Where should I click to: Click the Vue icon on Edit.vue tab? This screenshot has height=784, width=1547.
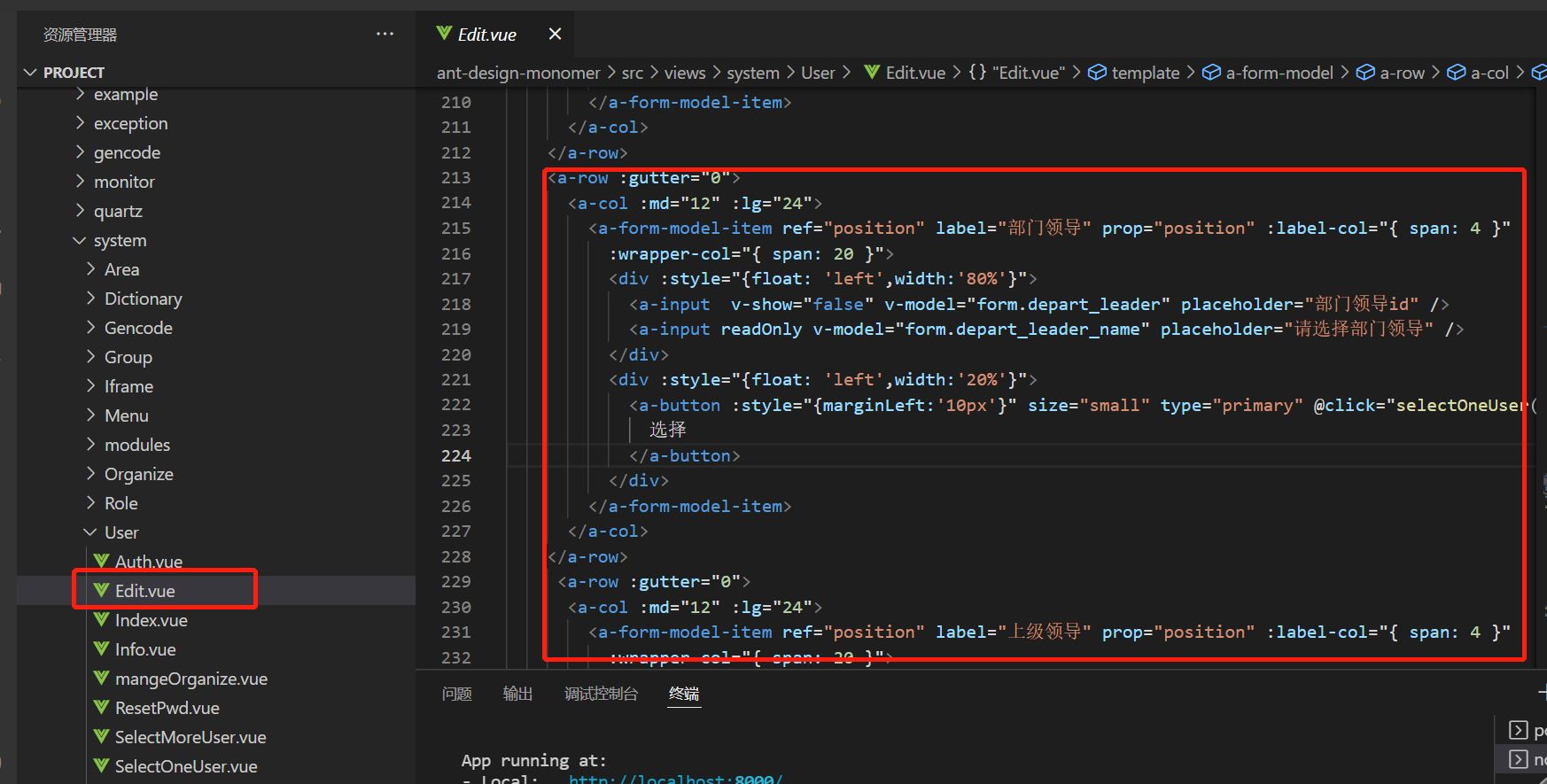click(444, 34)
